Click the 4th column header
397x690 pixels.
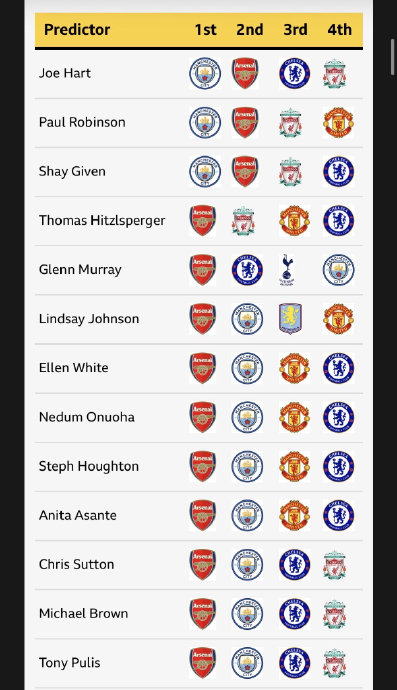(x=339, y=29)
